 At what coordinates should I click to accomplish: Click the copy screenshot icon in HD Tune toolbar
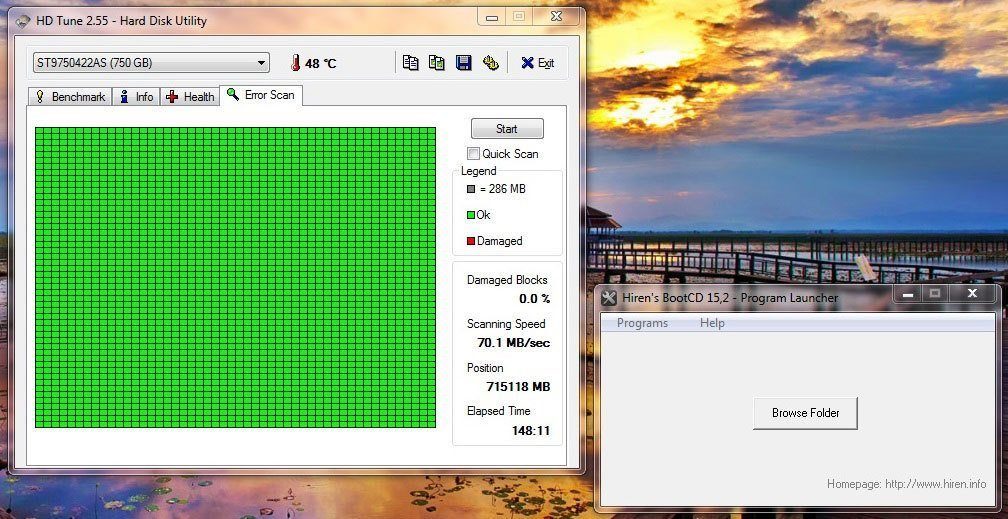436,62
